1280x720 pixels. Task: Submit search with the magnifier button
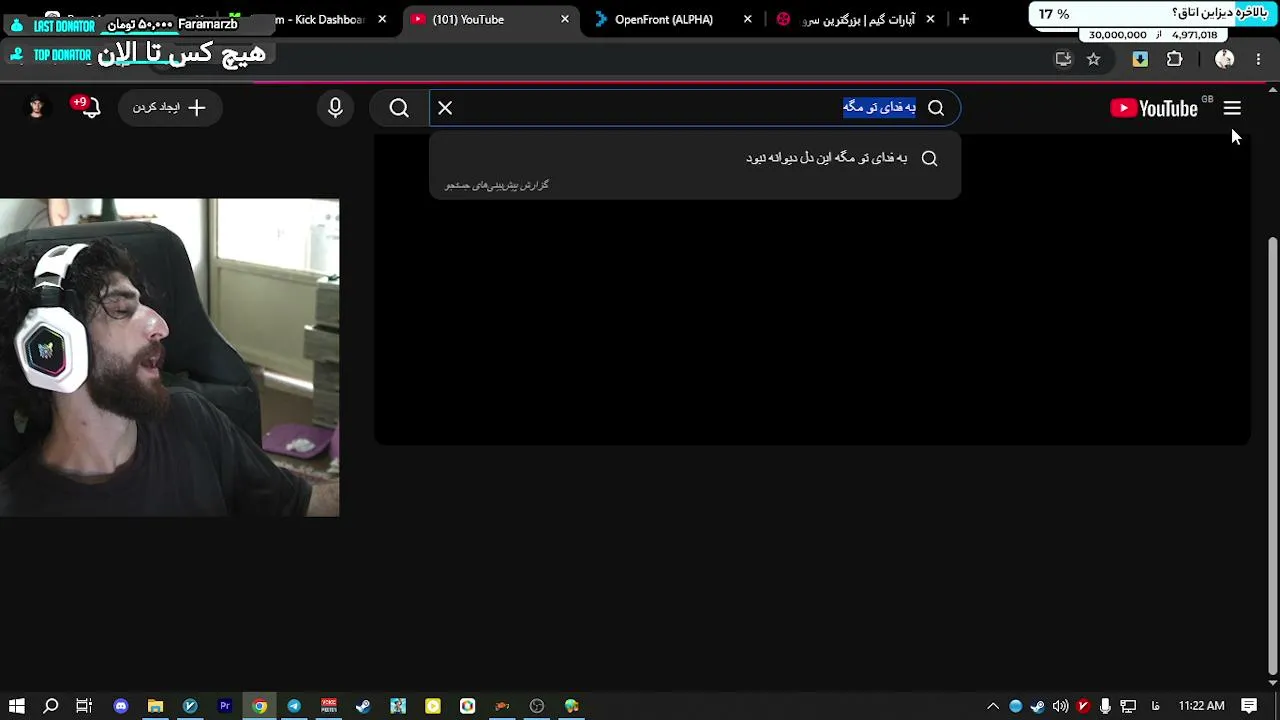click(x=399, y=108)
